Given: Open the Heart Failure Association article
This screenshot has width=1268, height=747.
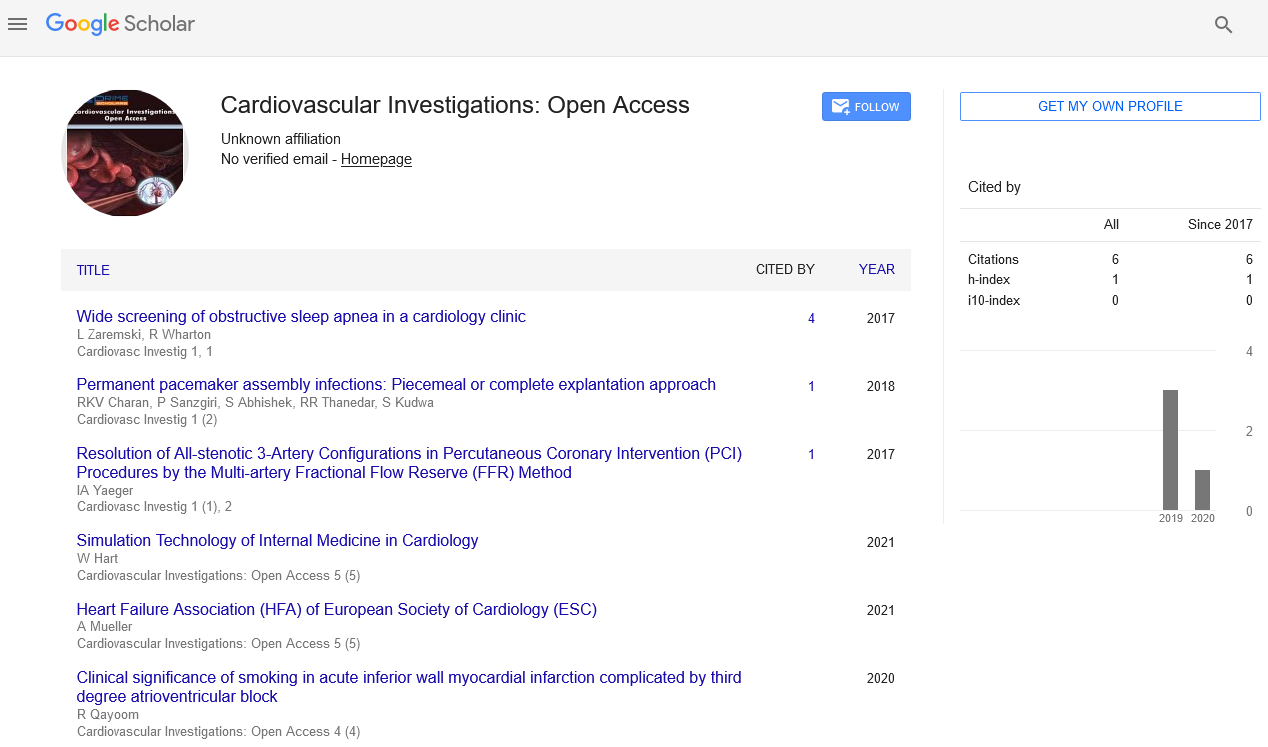Looking at the screenshot, I should click(336, 609).
